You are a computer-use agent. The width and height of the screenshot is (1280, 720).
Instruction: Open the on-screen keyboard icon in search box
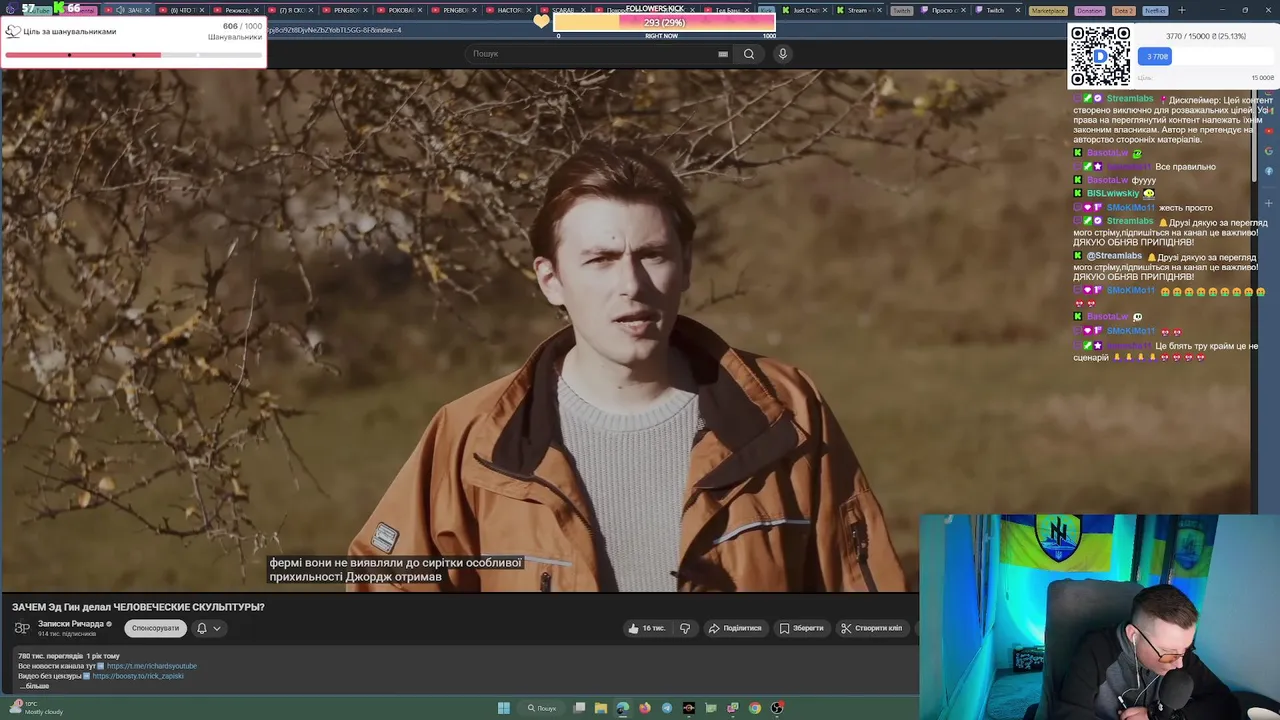pos(723,54)
